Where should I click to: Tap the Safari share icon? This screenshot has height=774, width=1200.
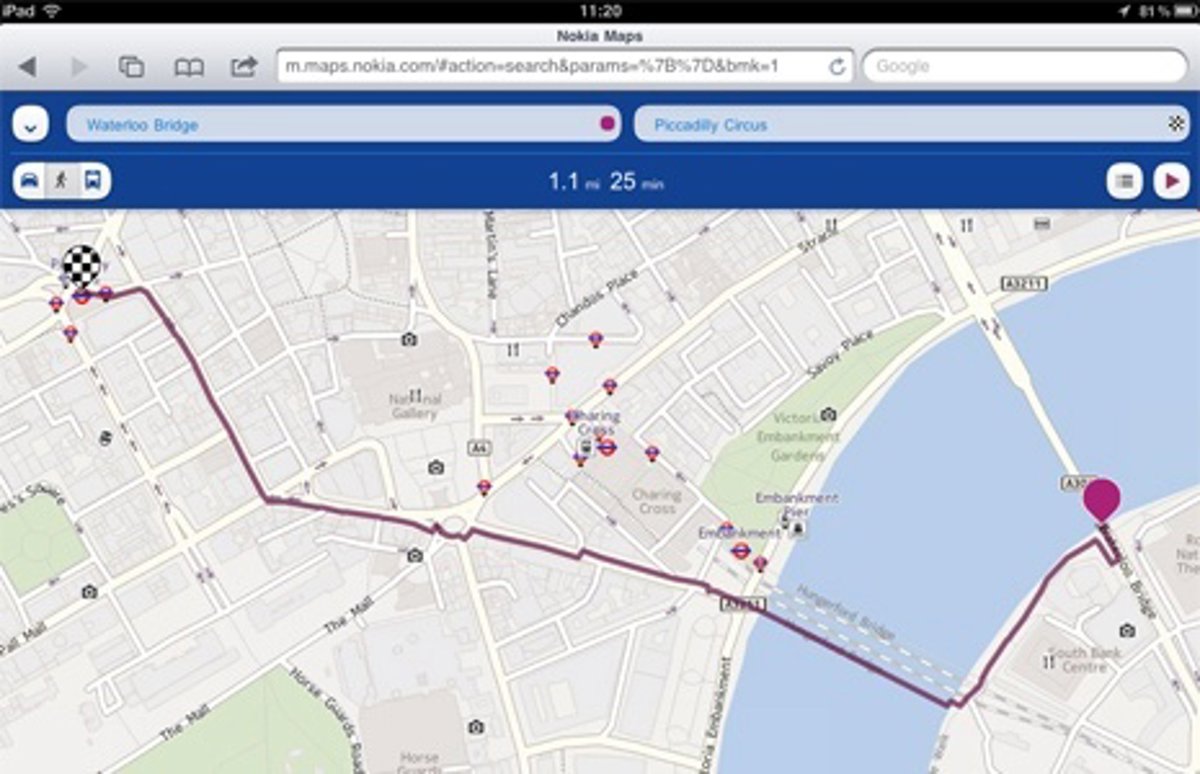(x=244, y=67)
